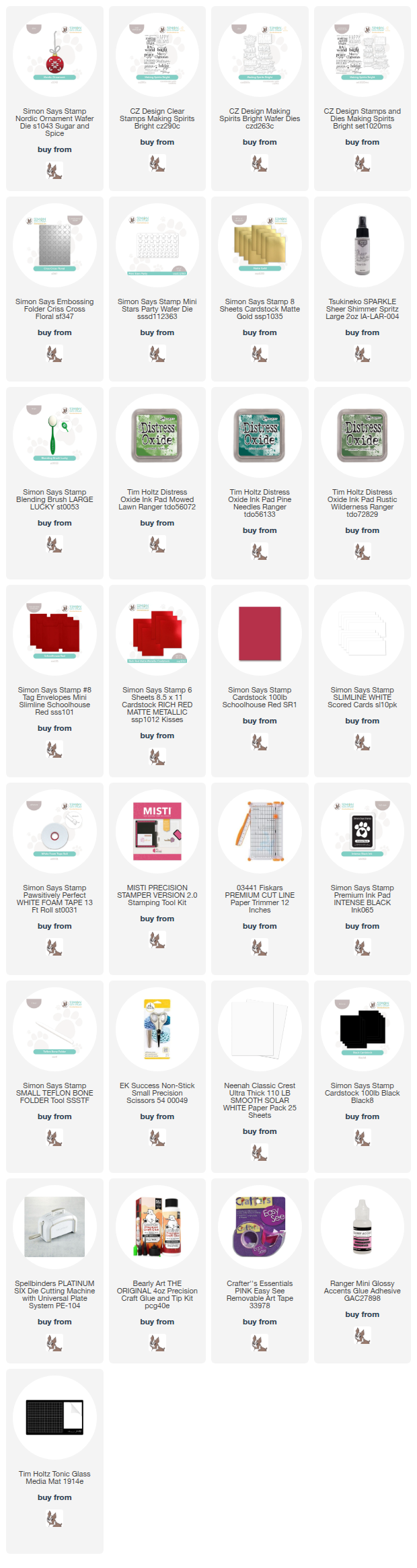Click store icon under Ranger Mini Glossy Accents
Screen dimensions: 417x1568
click(x=362, y=1336)
